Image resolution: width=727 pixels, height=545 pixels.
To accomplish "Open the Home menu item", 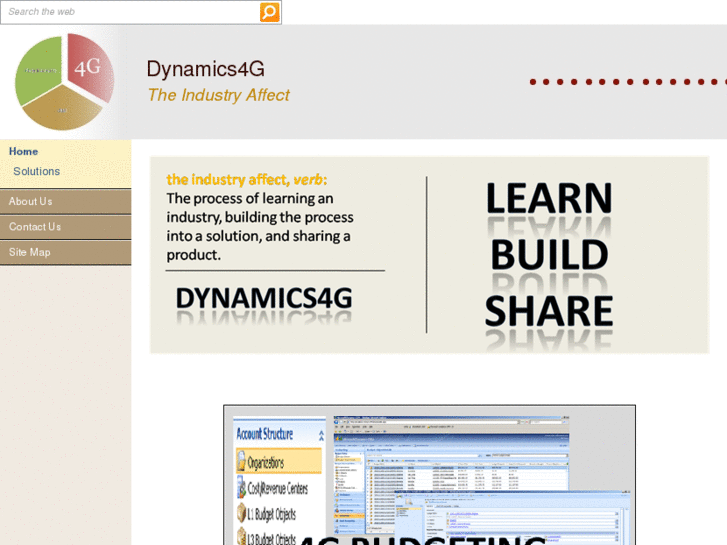I will coord(23,151).
